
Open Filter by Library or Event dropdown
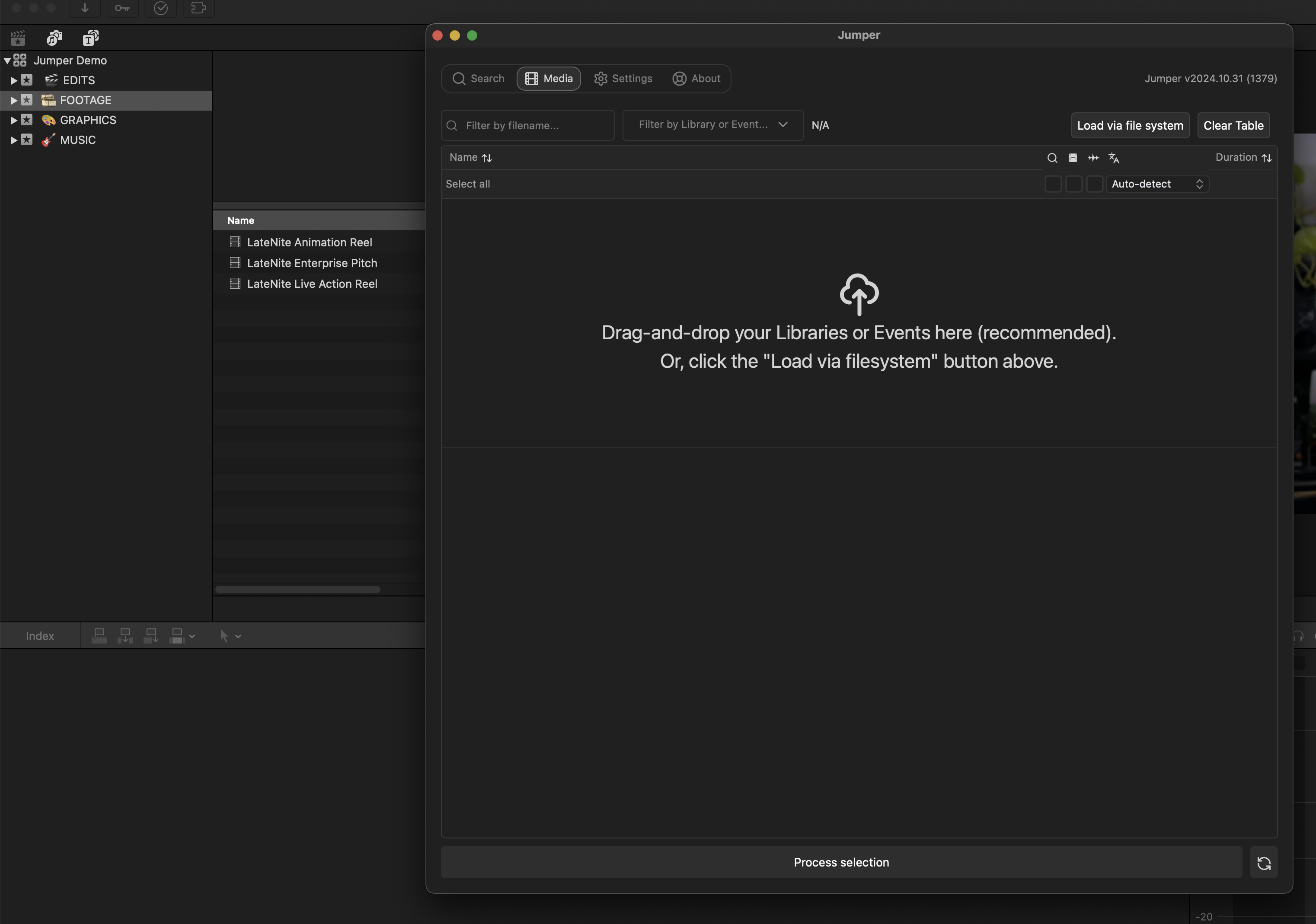coord(712,125)
